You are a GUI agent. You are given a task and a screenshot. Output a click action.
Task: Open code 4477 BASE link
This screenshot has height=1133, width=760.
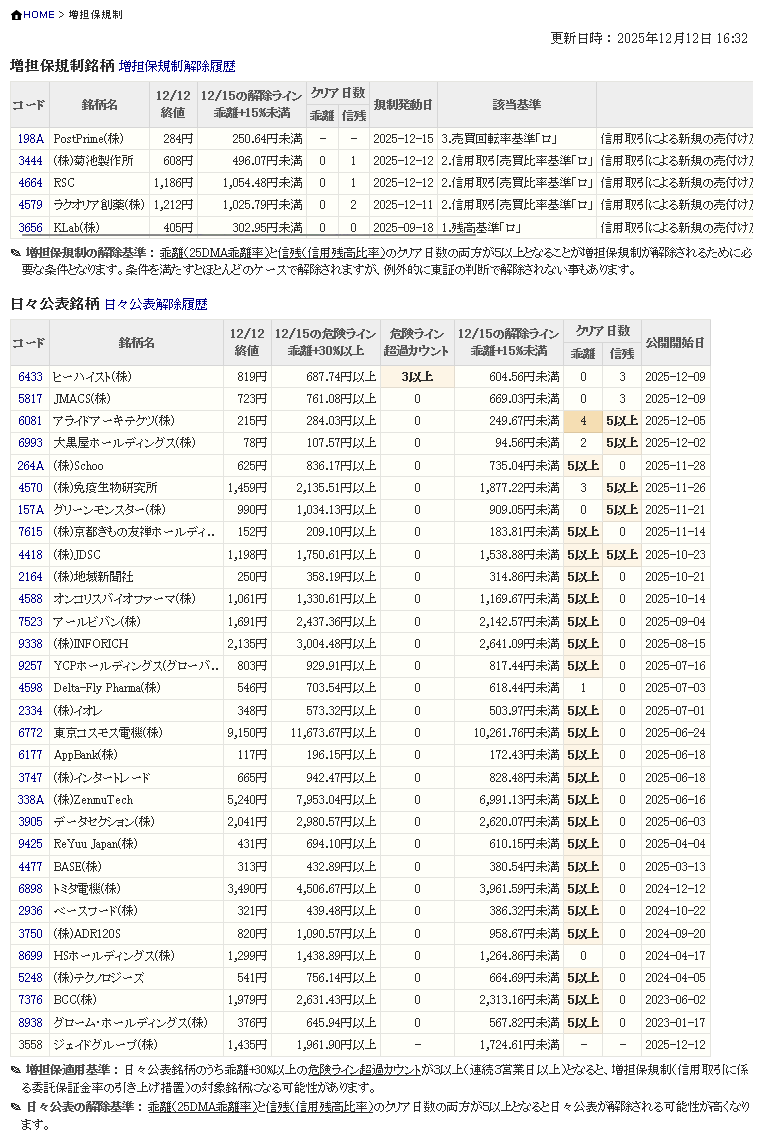[x=30, y=866]
